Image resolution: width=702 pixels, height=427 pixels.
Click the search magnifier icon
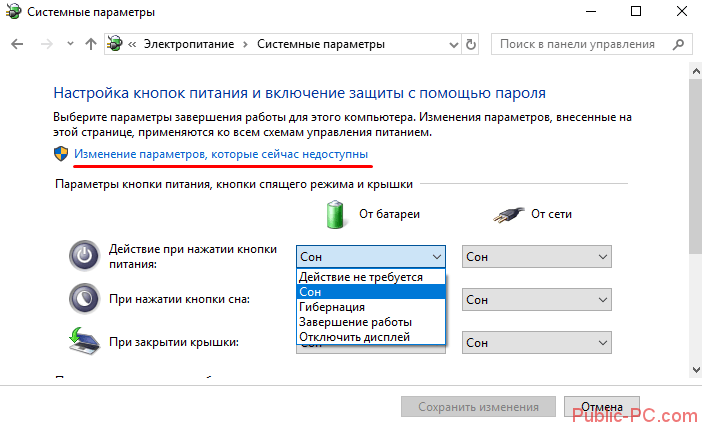tap(679, 44)
